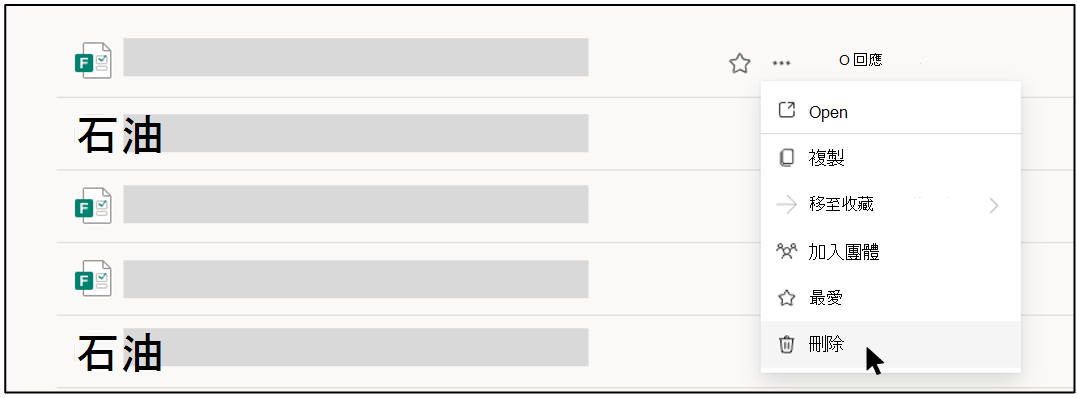Screen dimensions: 1077x398
Task: Expand the 移至收藏 submenu chevron
Action: pos(994,205)
